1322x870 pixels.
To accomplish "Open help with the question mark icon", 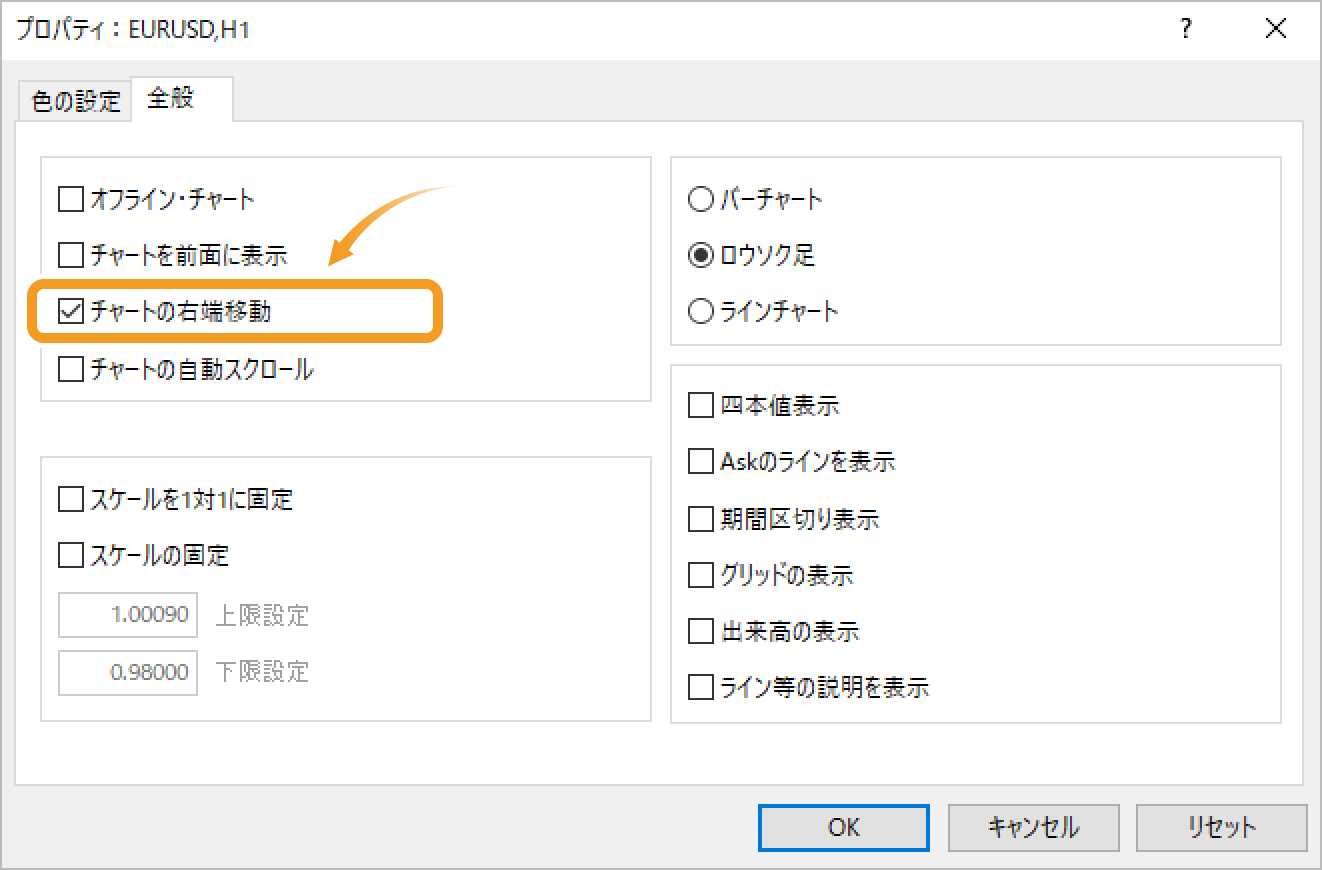I will click(1186, 30).
